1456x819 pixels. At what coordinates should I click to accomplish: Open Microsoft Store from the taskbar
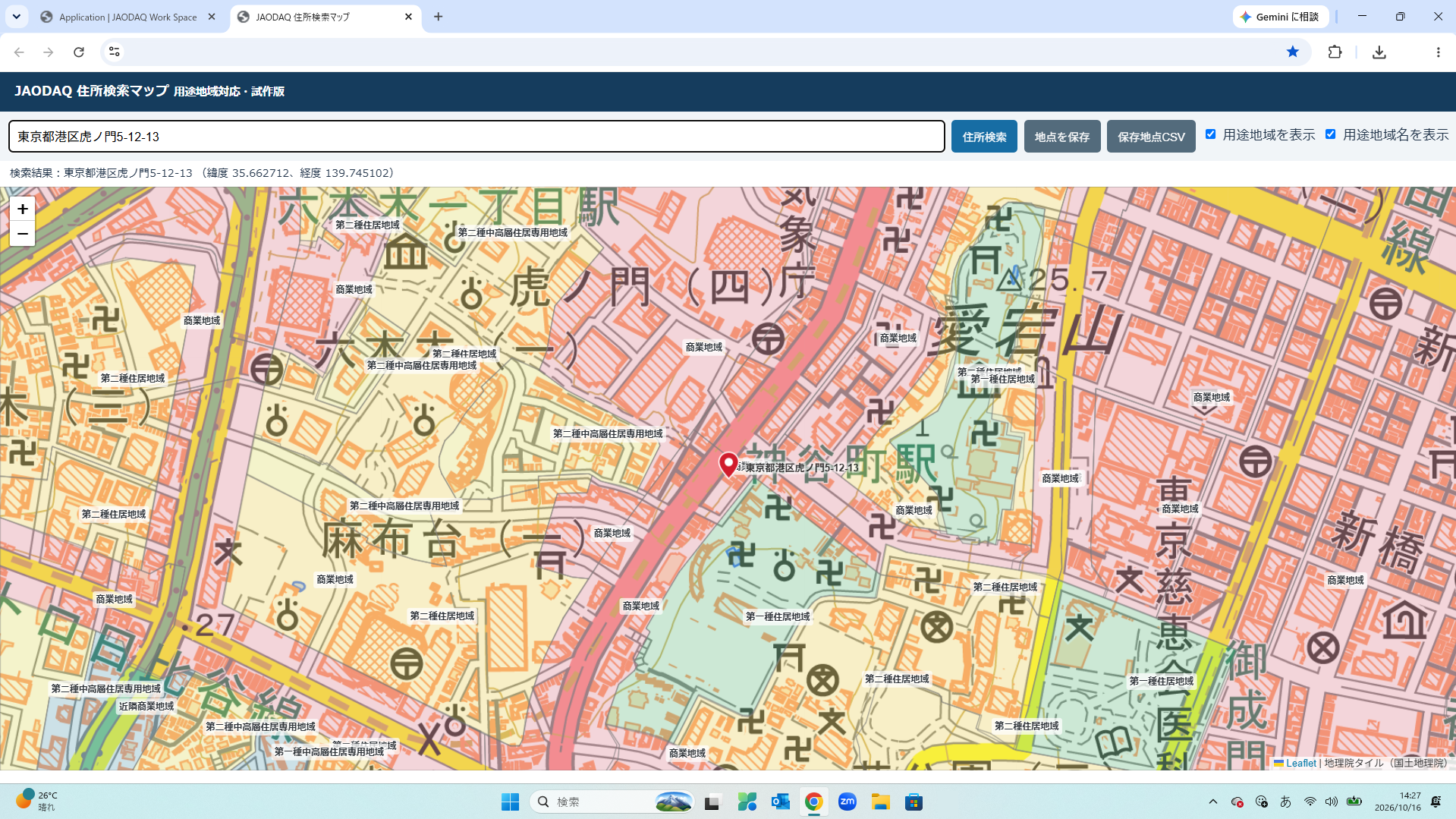click(x=914, y=802)
